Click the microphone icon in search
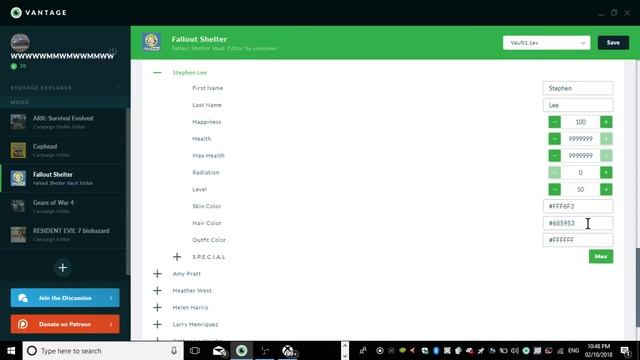 (174, 351)
